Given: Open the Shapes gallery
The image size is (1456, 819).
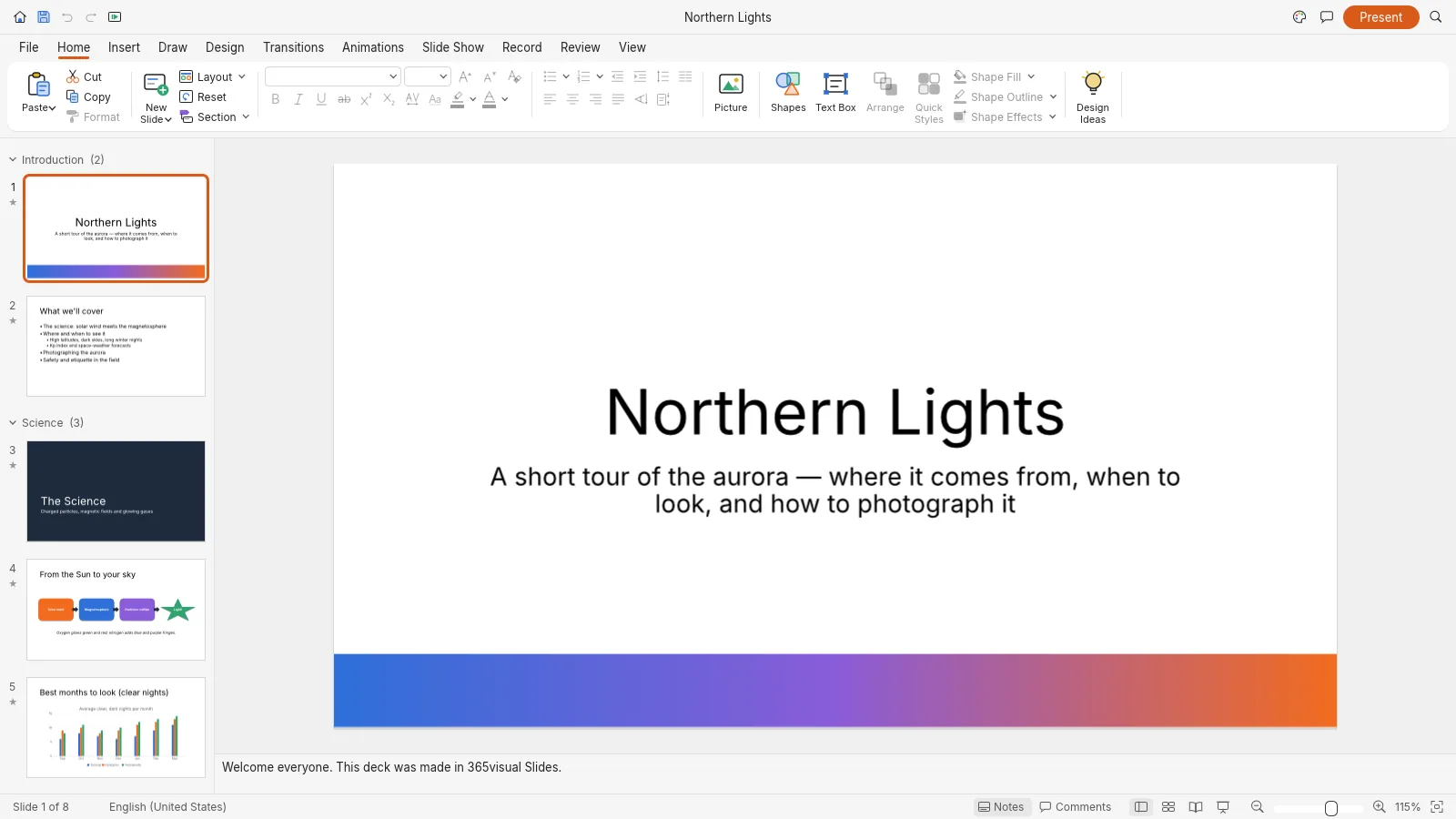Looking at the screenshot, I should (788, 93).
